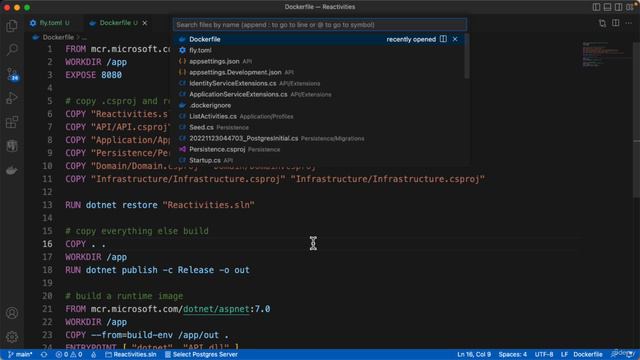Open Dockerfile result to the side
Viewport: 640px width, 360px height.
443,39
